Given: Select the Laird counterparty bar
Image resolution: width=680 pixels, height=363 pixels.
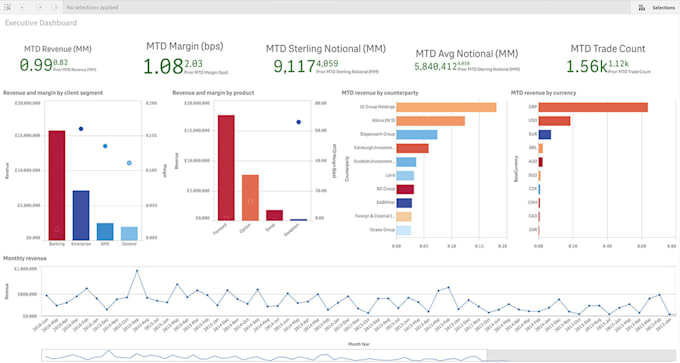Looking at the screenshot, I should [405, 176].
